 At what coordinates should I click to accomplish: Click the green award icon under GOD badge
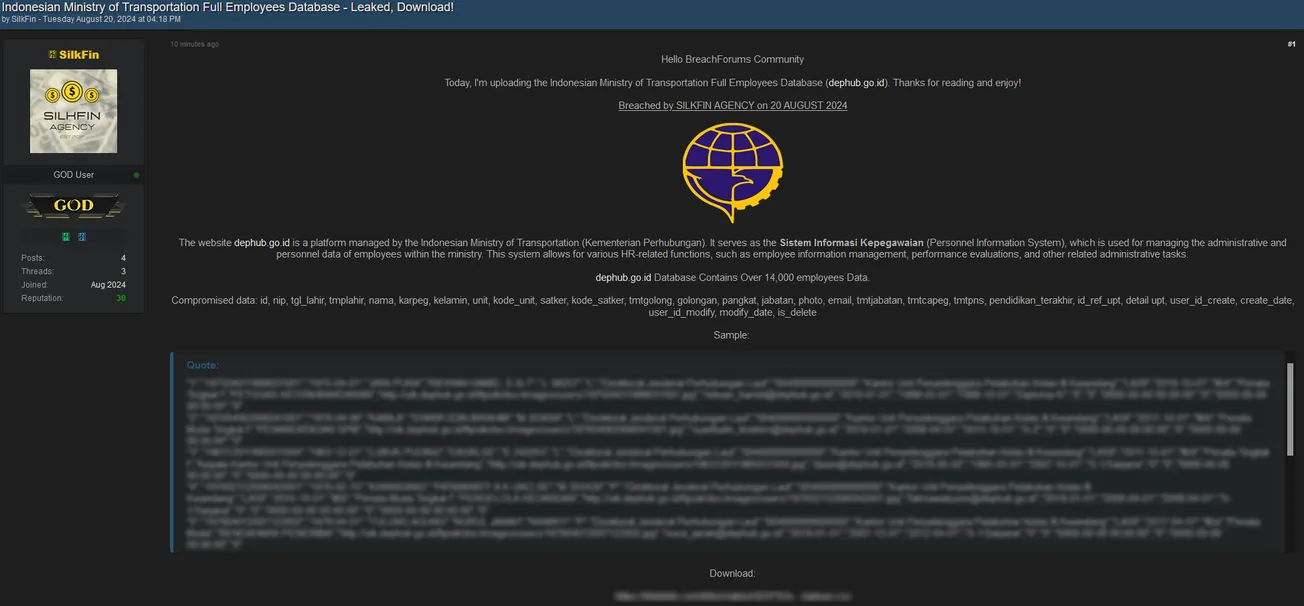pos(66,237)
